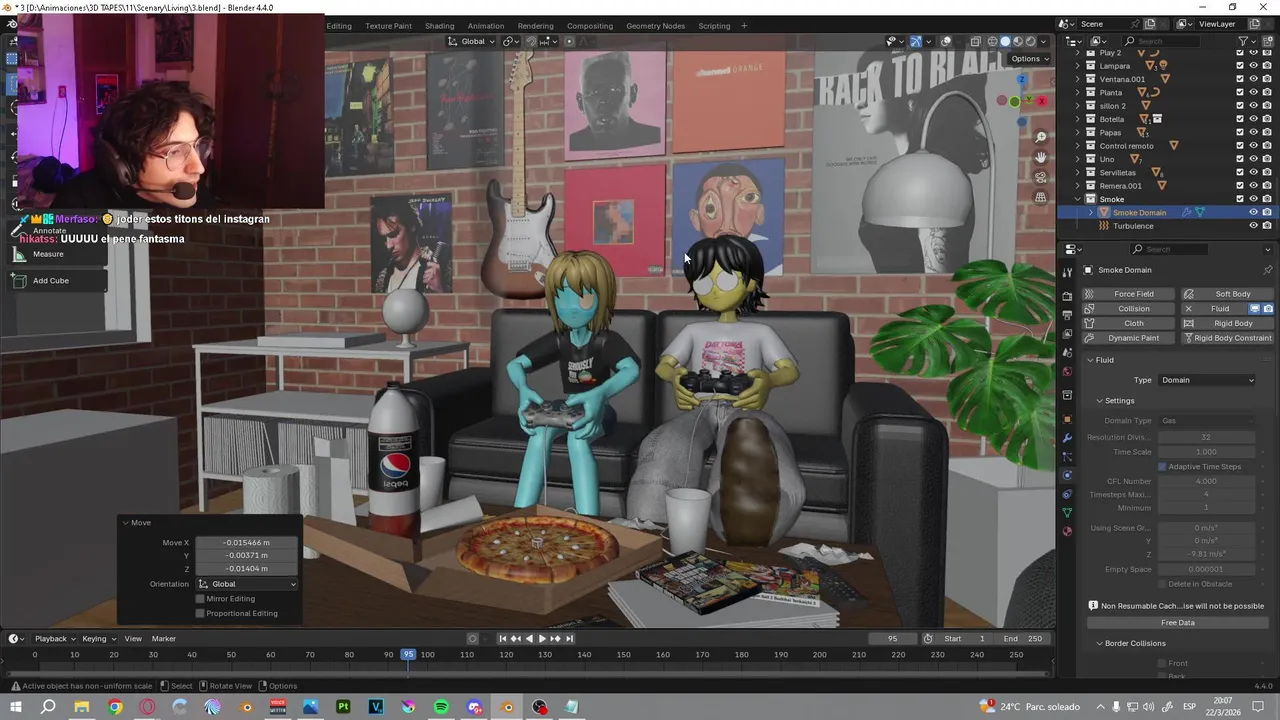Enable Mirror Editing checkbox
The height and width of the screenshot is (720, 1280).
200,598
